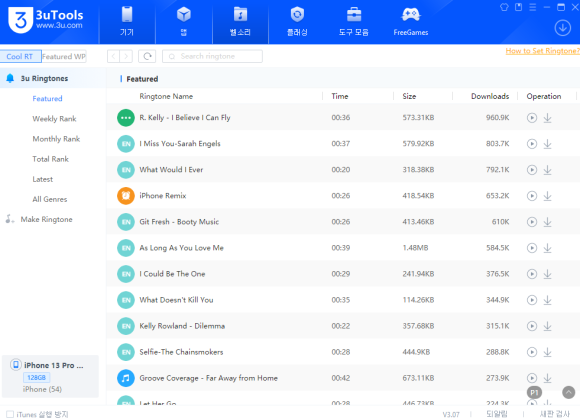Image resolution: width=580 pixels, height=419 pixels.
Task: Click the green dots icon beside R. Kelly
Action: 126,118
